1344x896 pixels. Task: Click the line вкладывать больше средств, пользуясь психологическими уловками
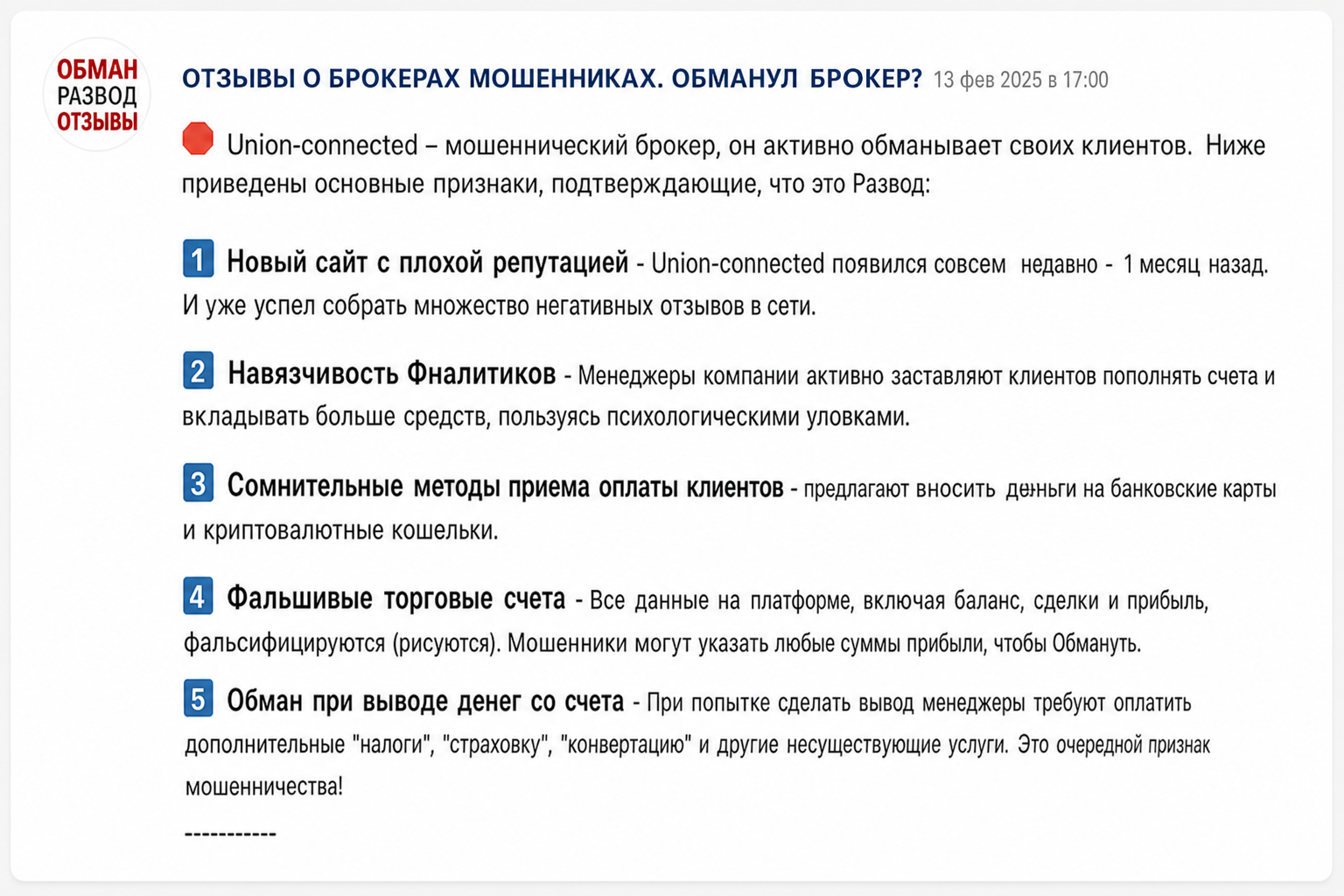546,417
